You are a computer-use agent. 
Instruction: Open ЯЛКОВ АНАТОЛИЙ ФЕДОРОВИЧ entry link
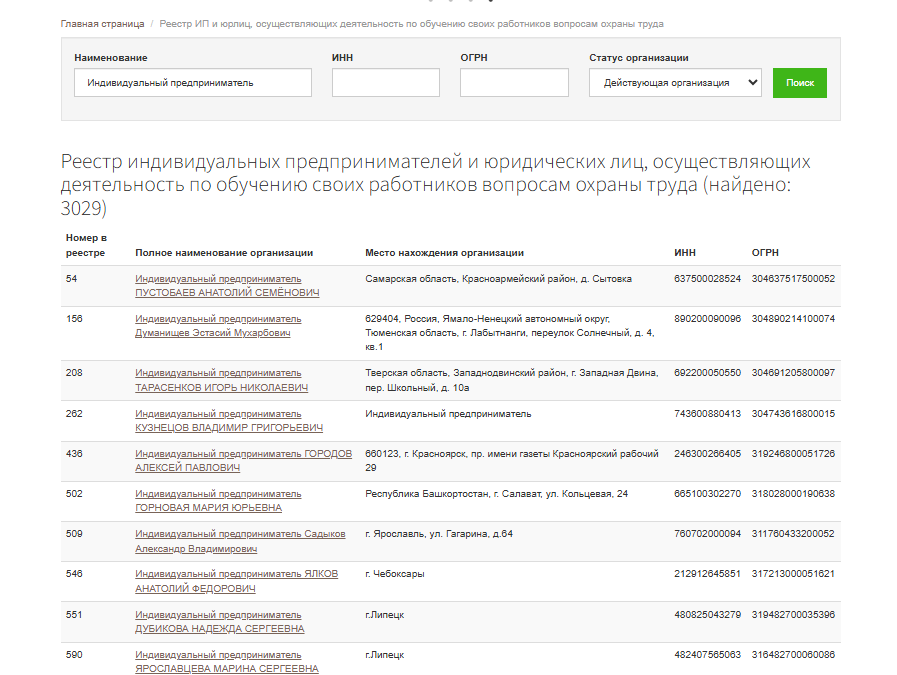pyautogui.click(x=236, y=581)
